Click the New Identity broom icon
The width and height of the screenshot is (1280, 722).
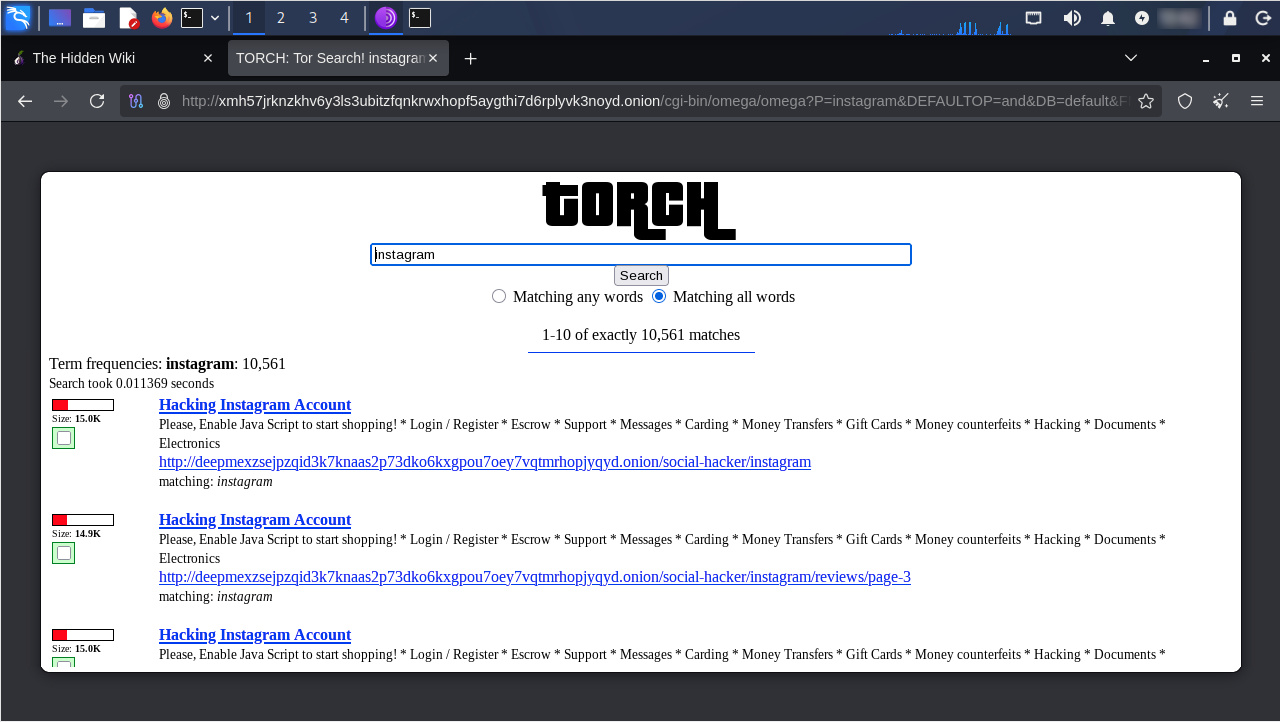click(1221, 101)
